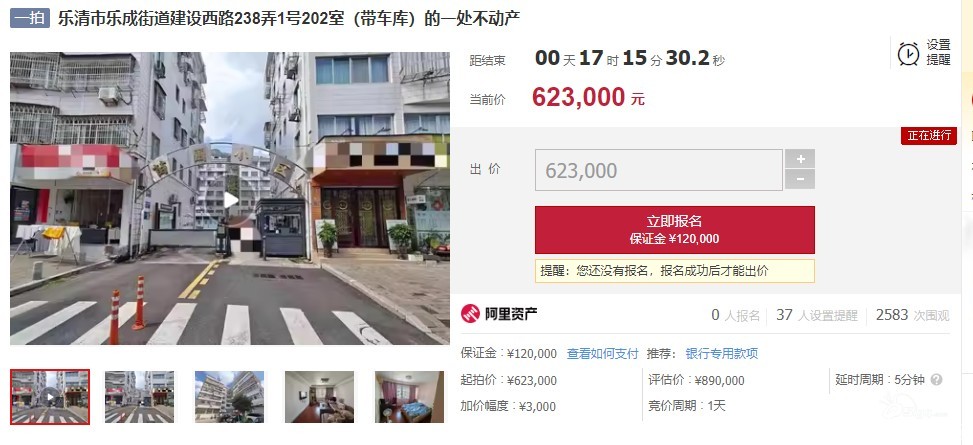973x445 pixels.
Task: Click the property listing title text
Action: click(289, 19)
